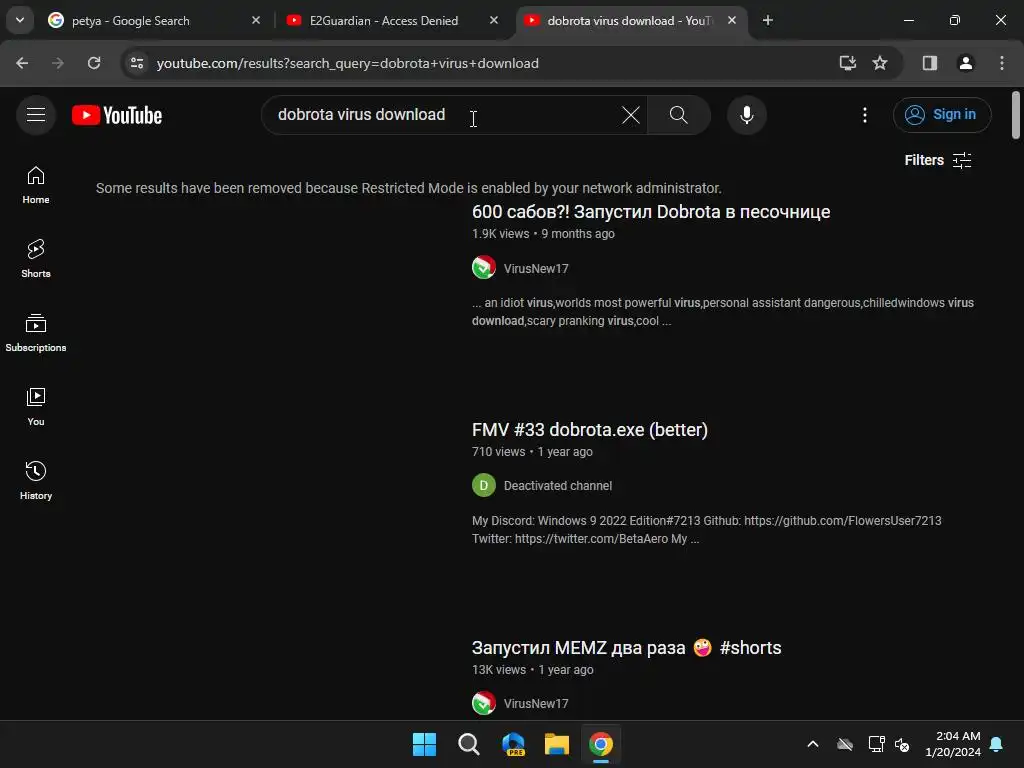Click Chrome icon on the taskbar
The height and width of the screenshot is (768, 1024).
point(601,744)
